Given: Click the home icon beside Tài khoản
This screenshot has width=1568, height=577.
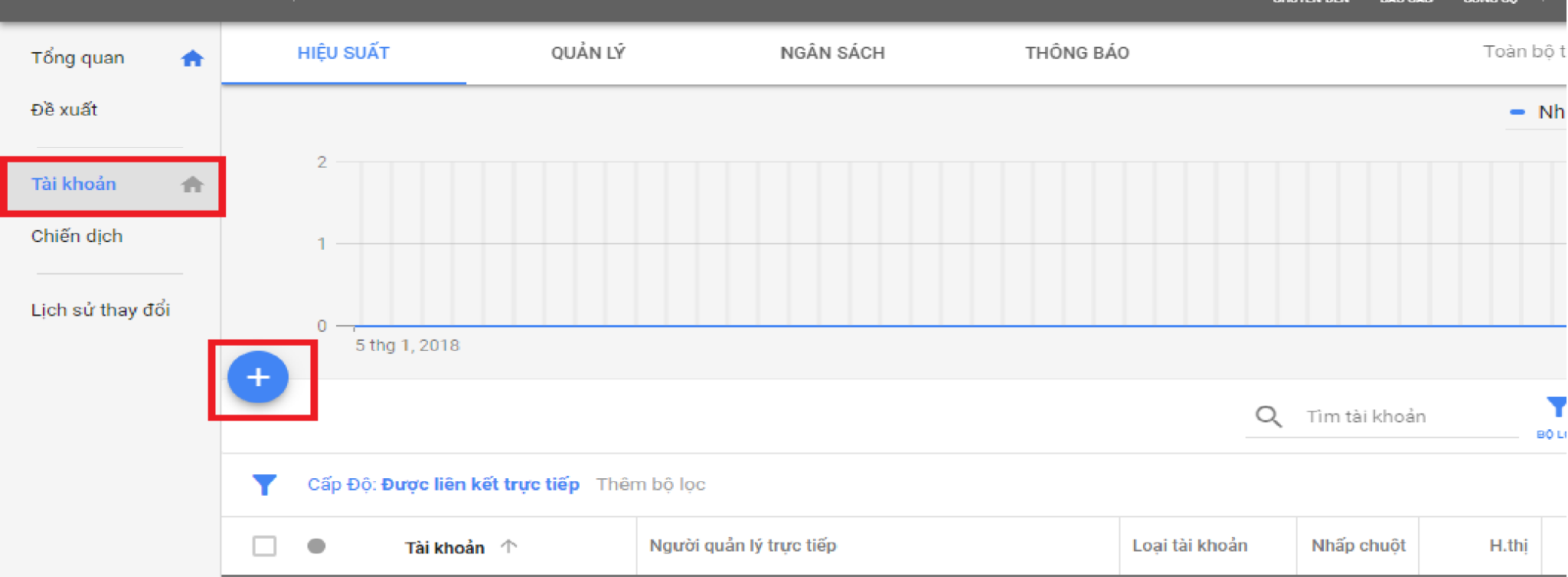Looking at the screenshot, I should (x=192, y=185).
